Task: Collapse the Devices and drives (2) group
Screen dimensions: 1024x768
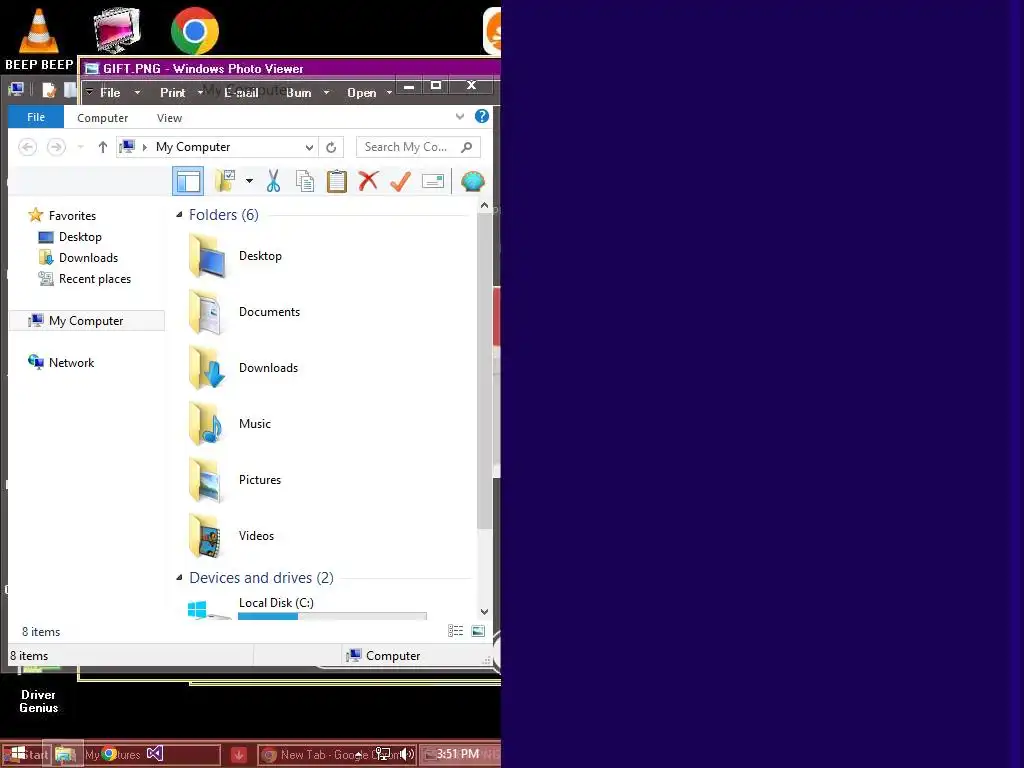Action: tap(179, 577)
